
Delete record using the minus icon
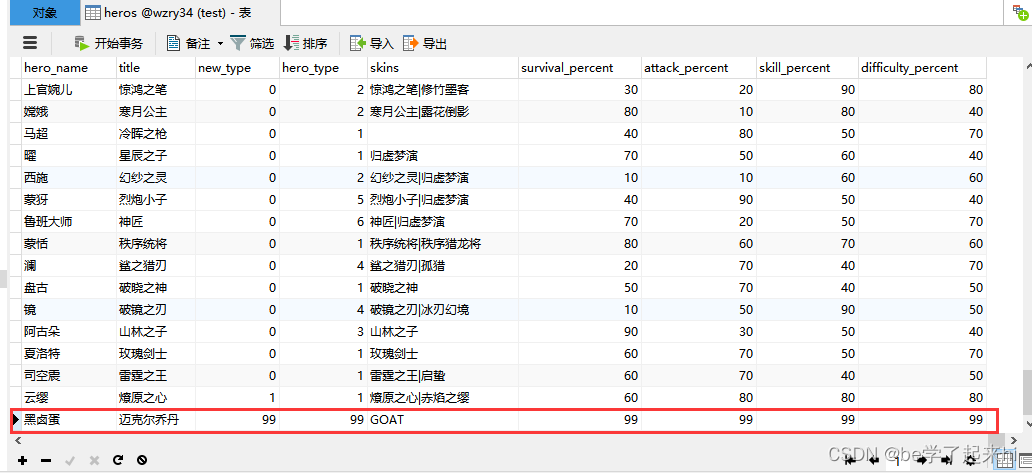[45, 461]
